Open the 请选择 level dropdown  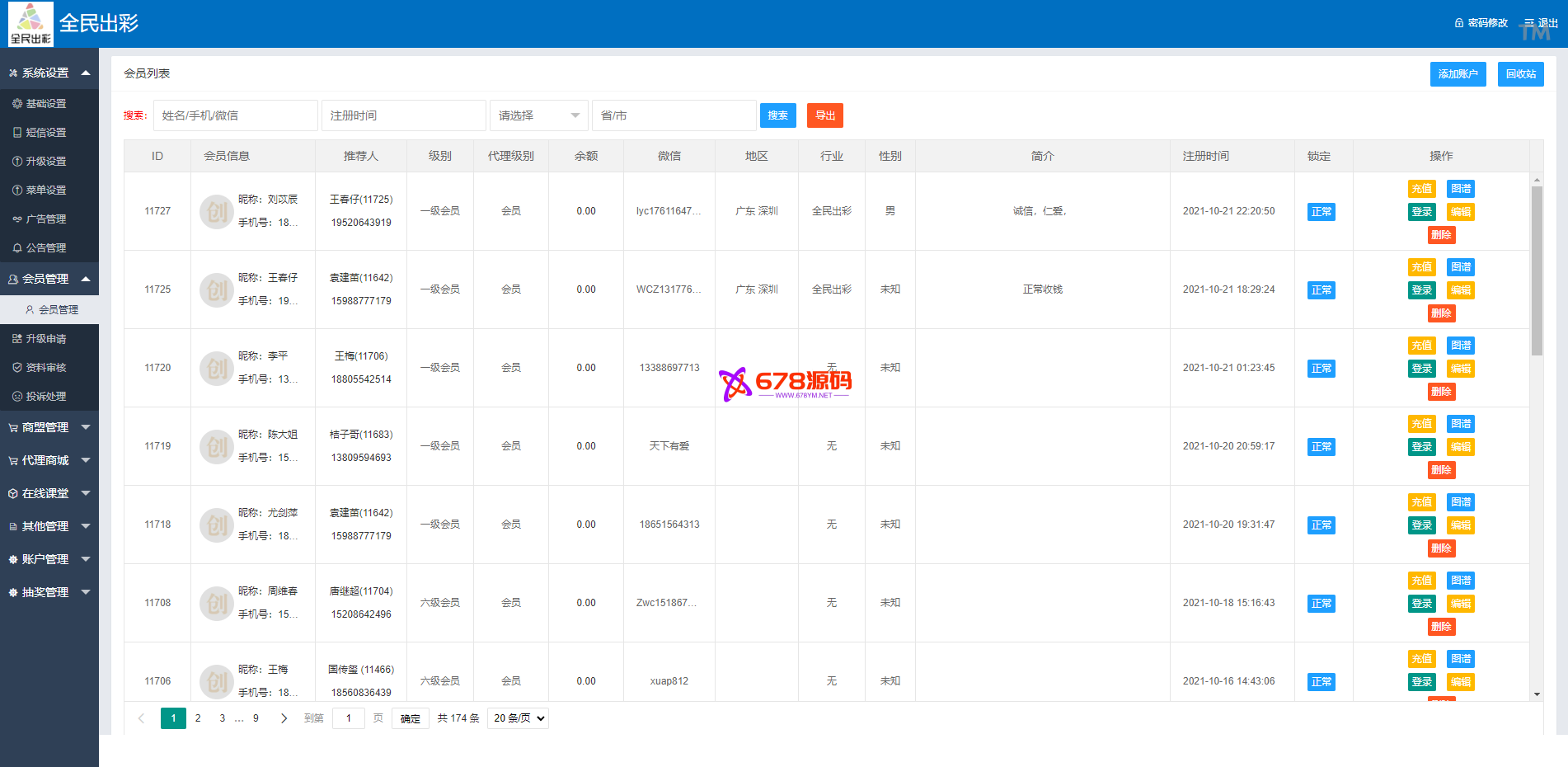tap(538, 115)
